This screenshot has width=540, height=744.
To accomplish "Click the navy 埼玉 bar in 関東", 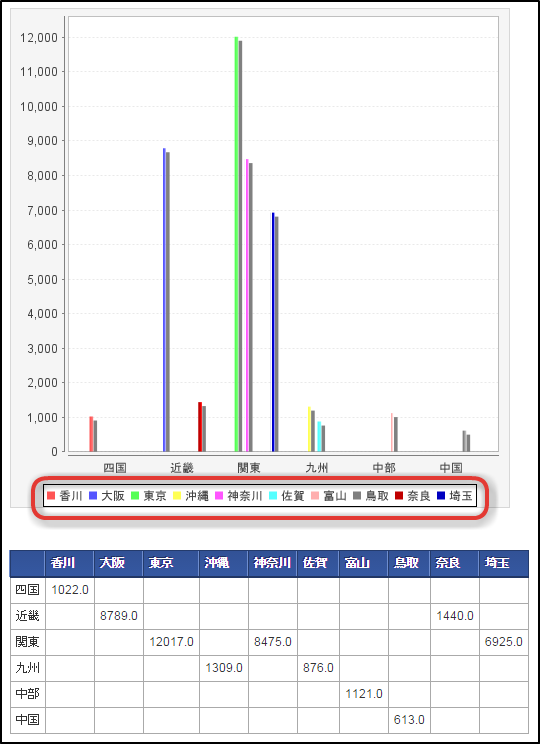I will [x=273, y=332].
